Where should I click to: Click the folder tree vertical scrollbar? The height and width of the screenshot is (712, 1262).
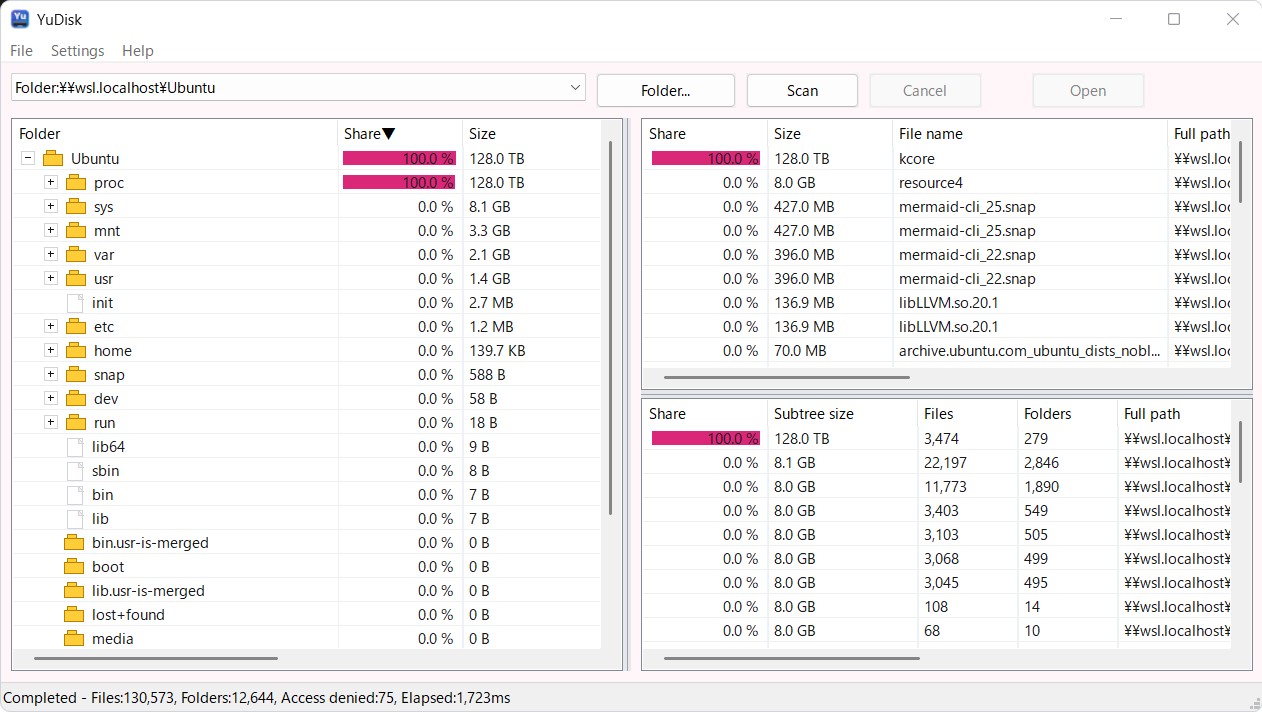610,329
